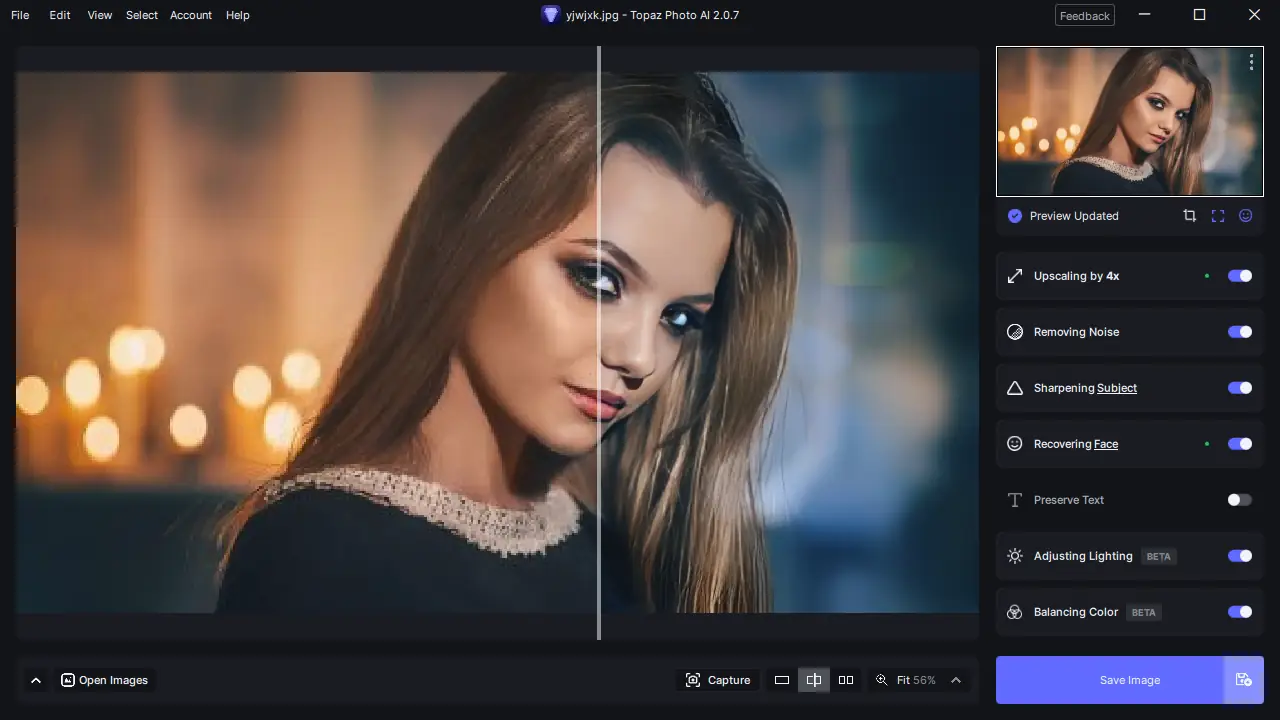Select the crop preview icon

tap(1189, 215)
